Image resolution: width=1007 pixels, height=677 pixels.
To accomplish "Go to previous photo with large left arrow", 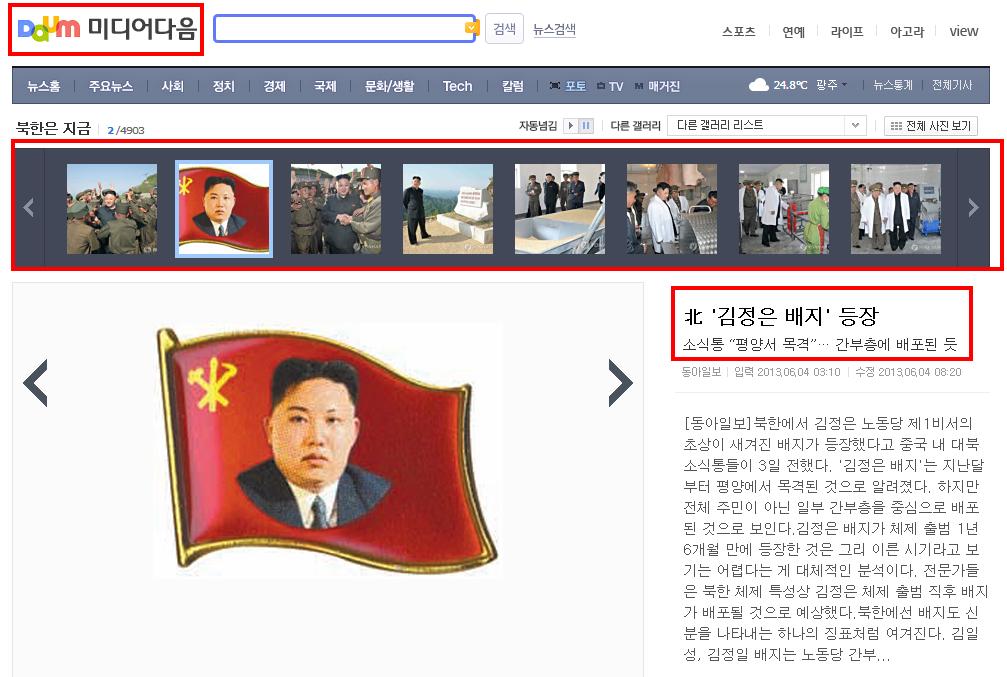I will 36,383.
